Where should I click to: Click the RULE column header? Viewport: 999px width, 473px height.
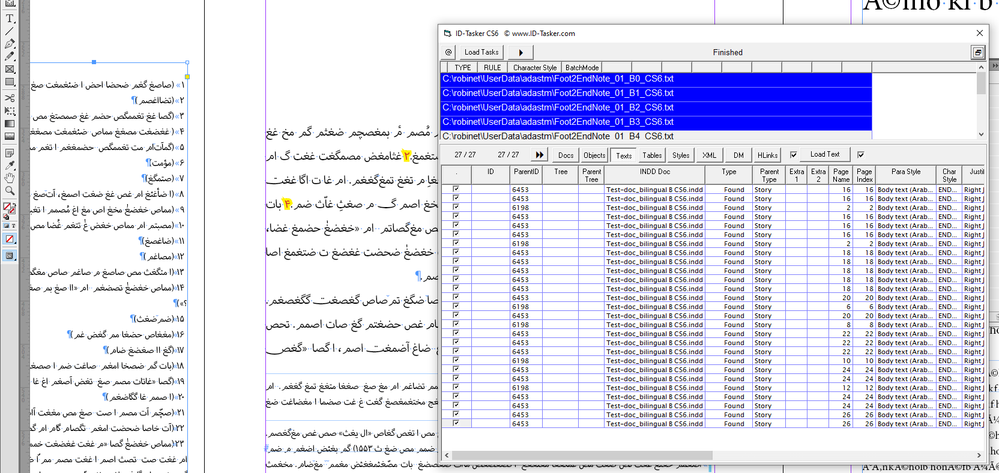492,67
